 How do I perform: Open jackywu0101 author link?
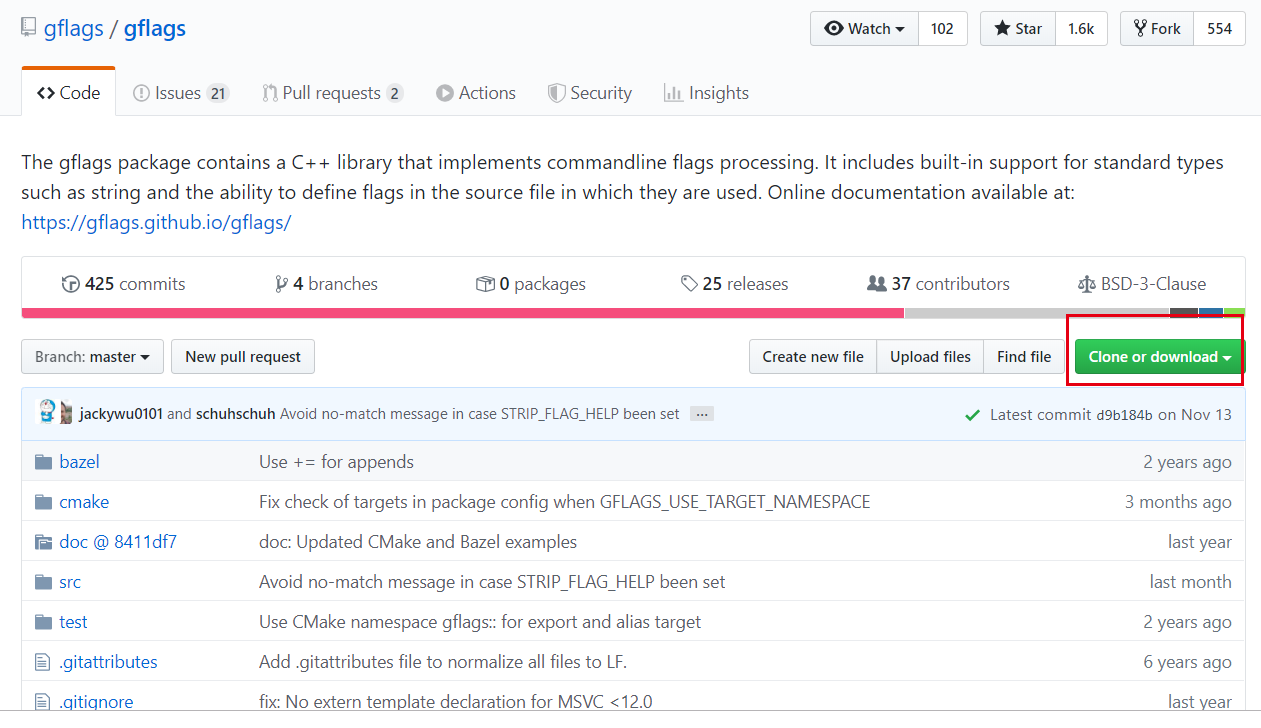pos(121,414)
